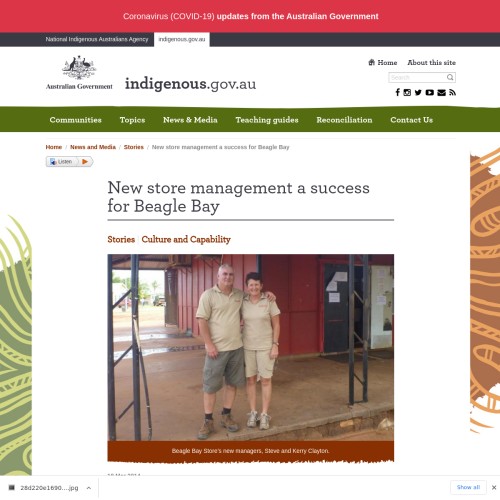Open the RSS feed icon
500x500 pixels.
pos(452,92)
